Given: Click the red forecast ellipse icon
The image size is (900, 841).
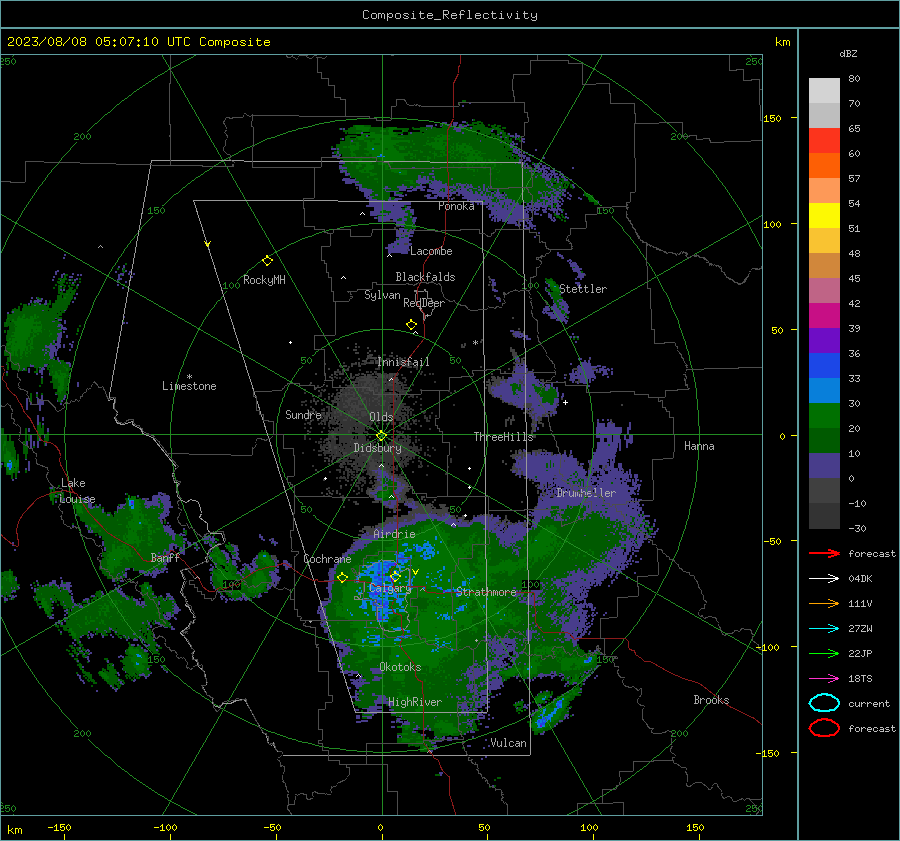Looking at the screenshot, I should point(824,728).
